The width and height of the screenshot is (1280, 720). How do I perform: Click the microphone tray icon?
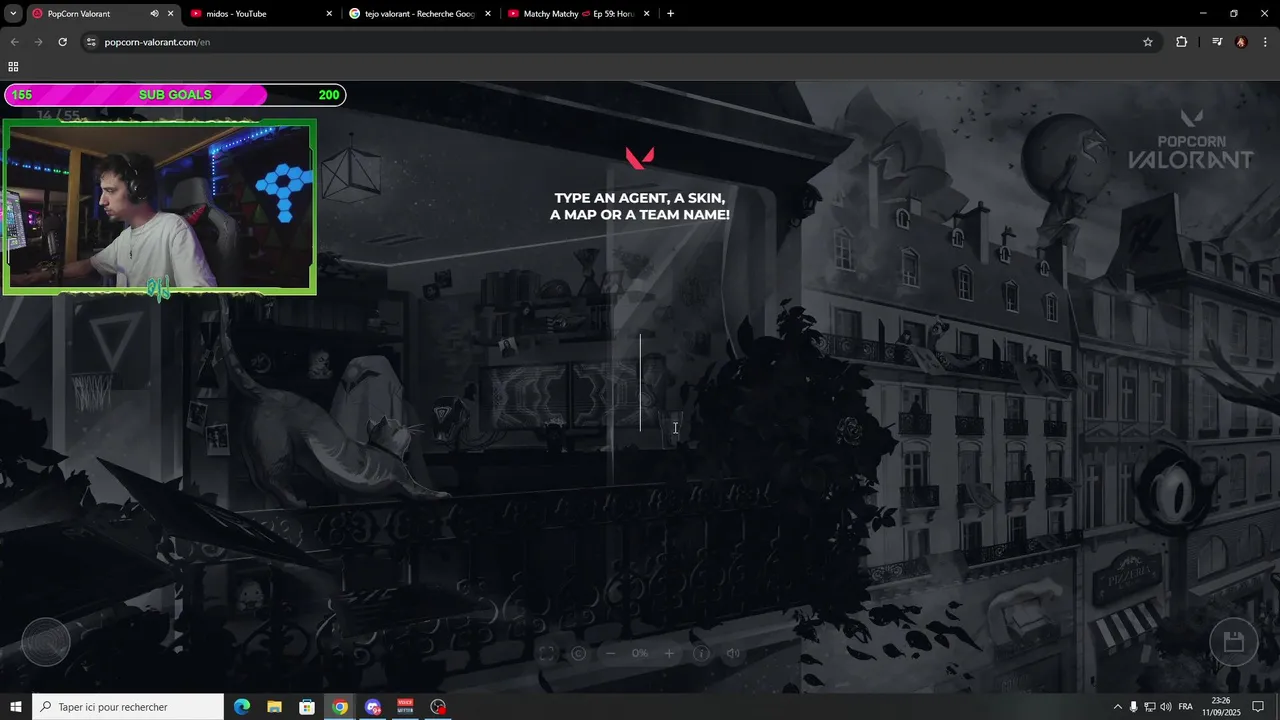click(x=1134, y=707)
